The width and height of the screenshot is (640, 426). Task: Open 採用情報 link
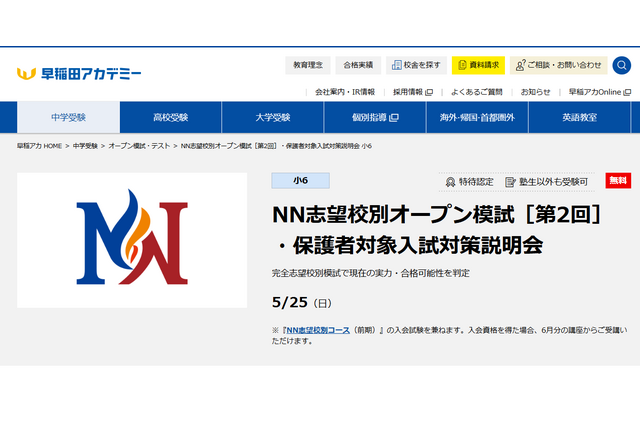(x=413, y=92)
